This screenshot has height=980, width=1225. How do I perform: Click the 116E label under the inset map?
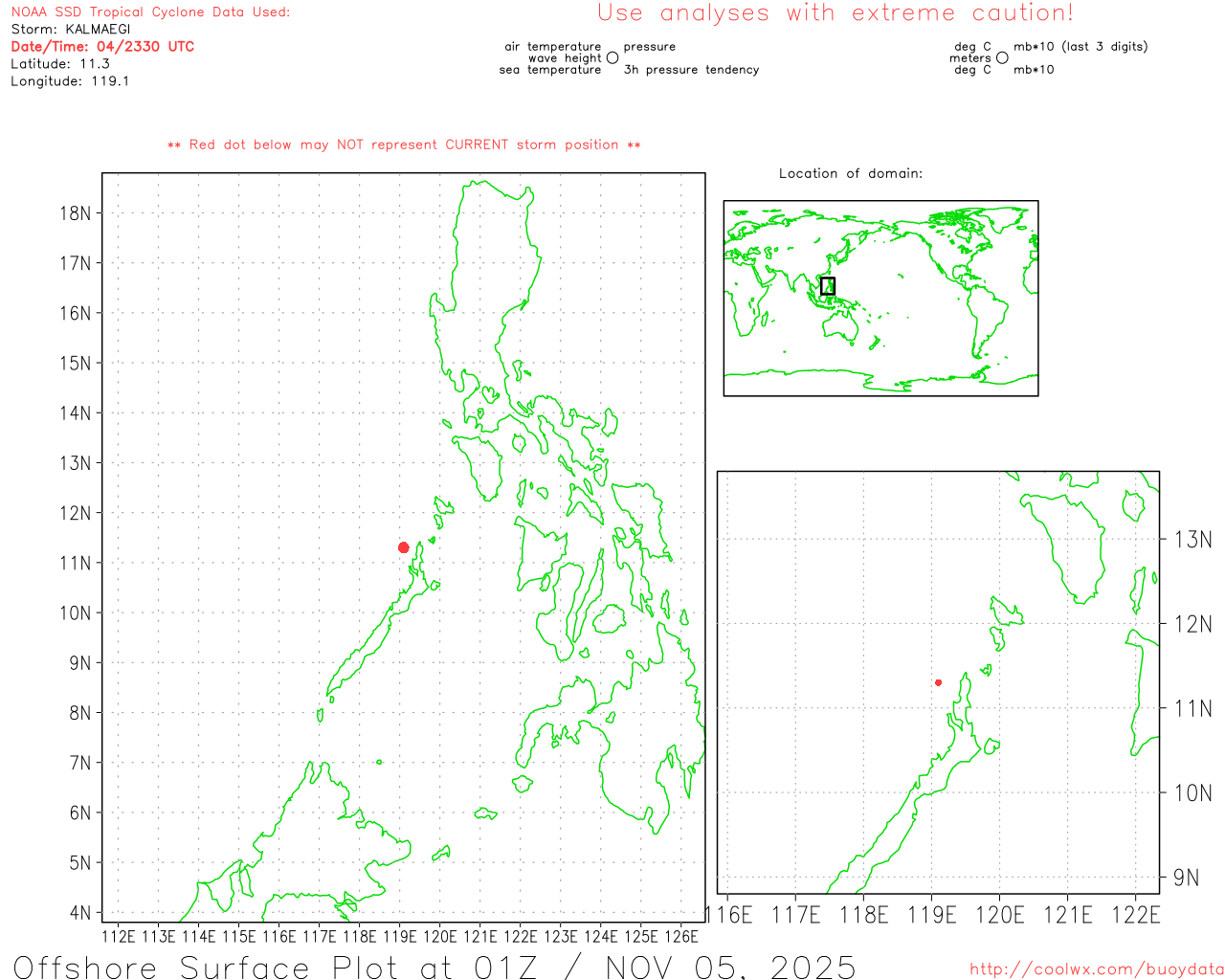pos(729,915)
